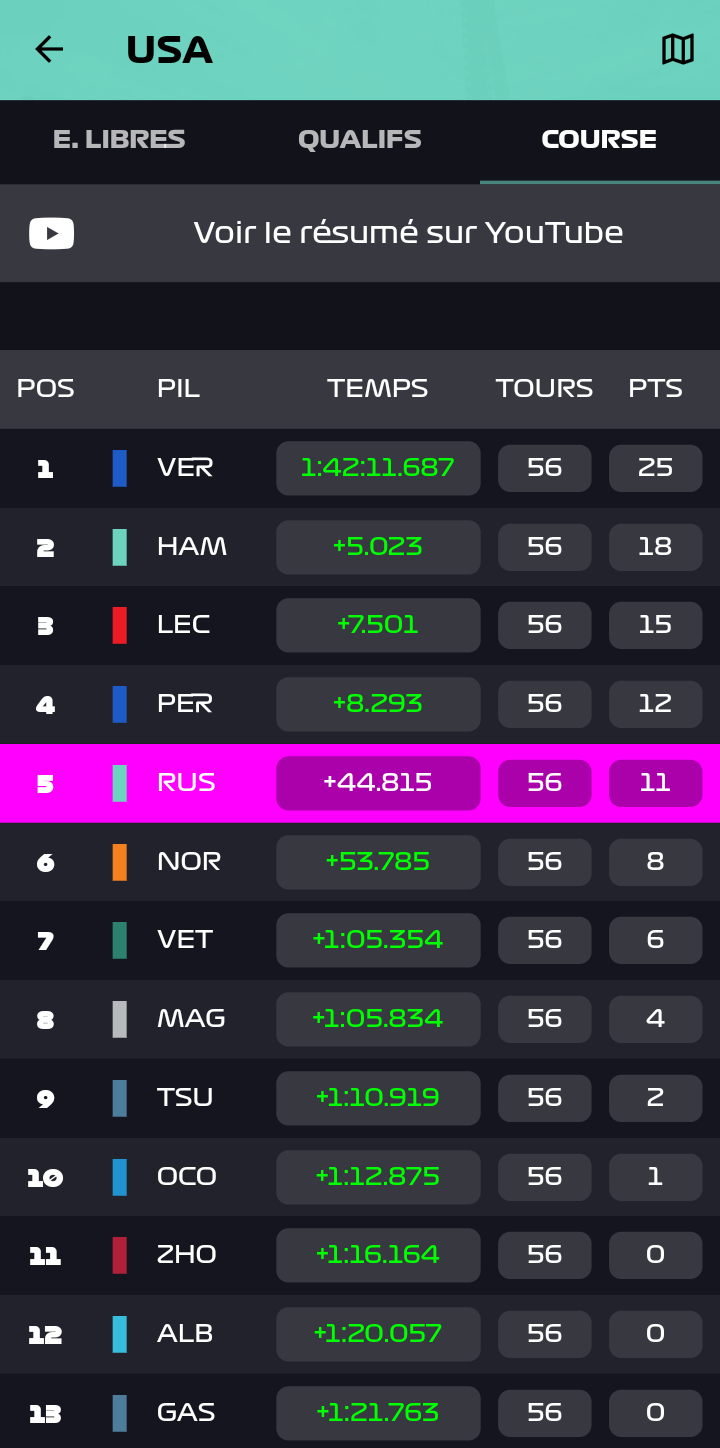Image resolution: width=720 pixels, height=1448 pixels.
Task: Switch to the E. LIBRES tab
Action: [x=119, y=140]
